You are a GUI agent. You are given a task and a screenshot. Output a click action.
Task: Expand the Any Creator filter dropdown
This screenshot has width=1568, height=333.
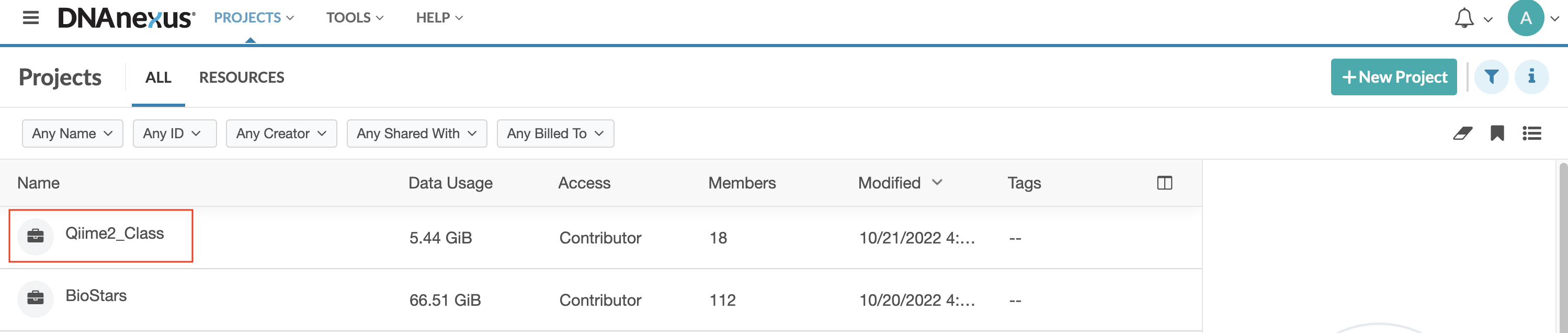tap(281, 134)
